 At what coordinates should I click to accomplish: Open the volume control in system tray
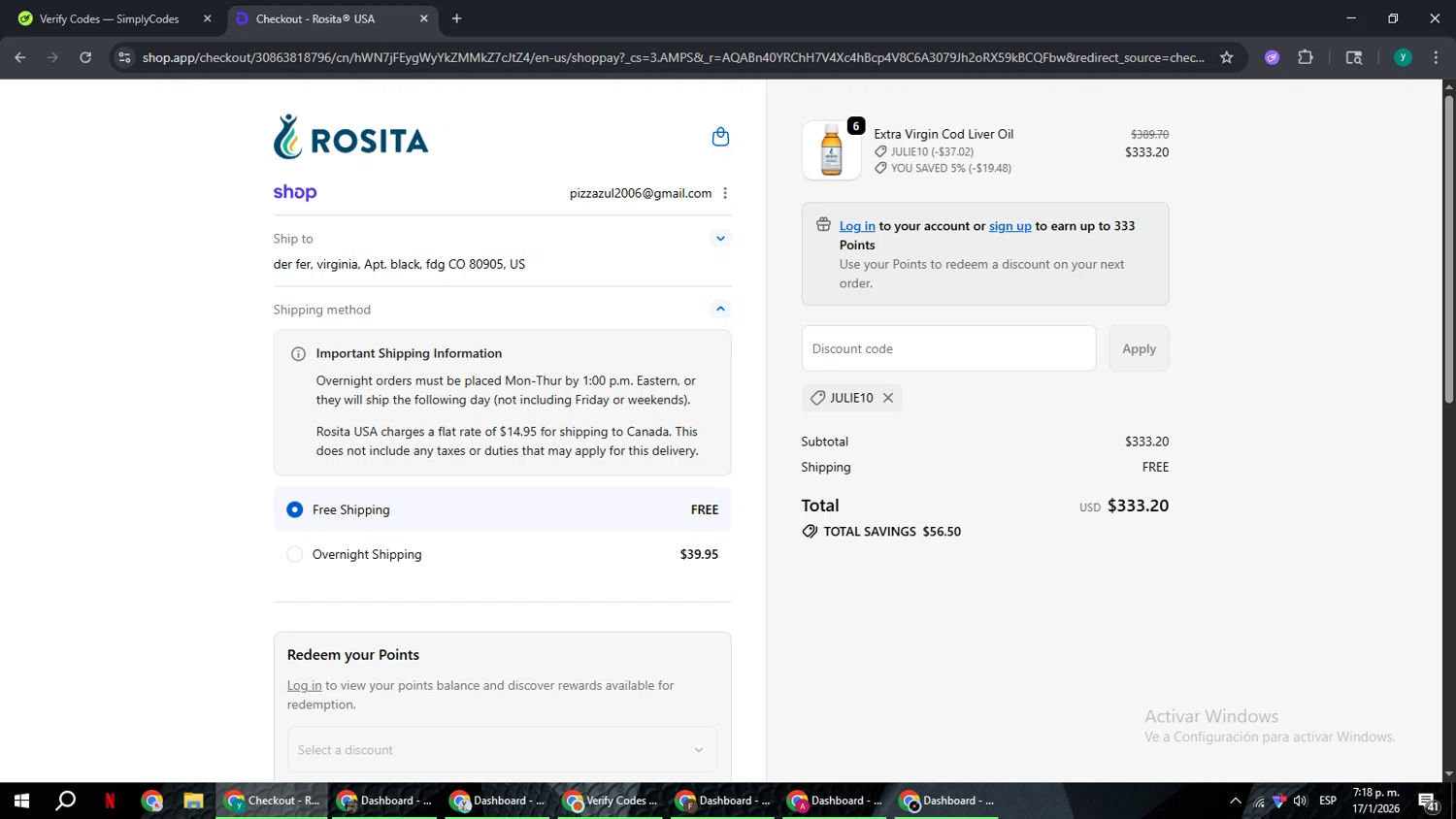1301,801
